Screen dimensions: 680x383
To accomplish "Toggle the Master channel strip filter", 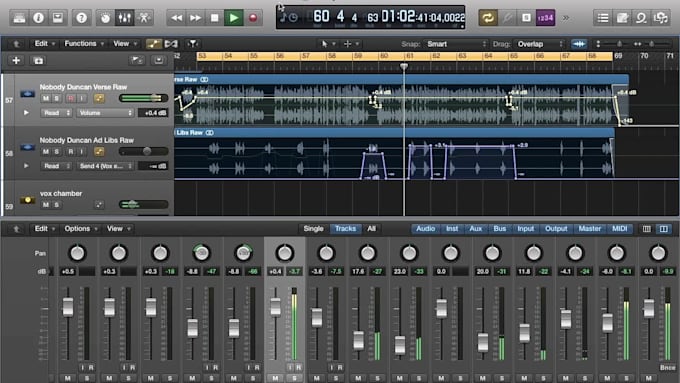I will (590, 229).
